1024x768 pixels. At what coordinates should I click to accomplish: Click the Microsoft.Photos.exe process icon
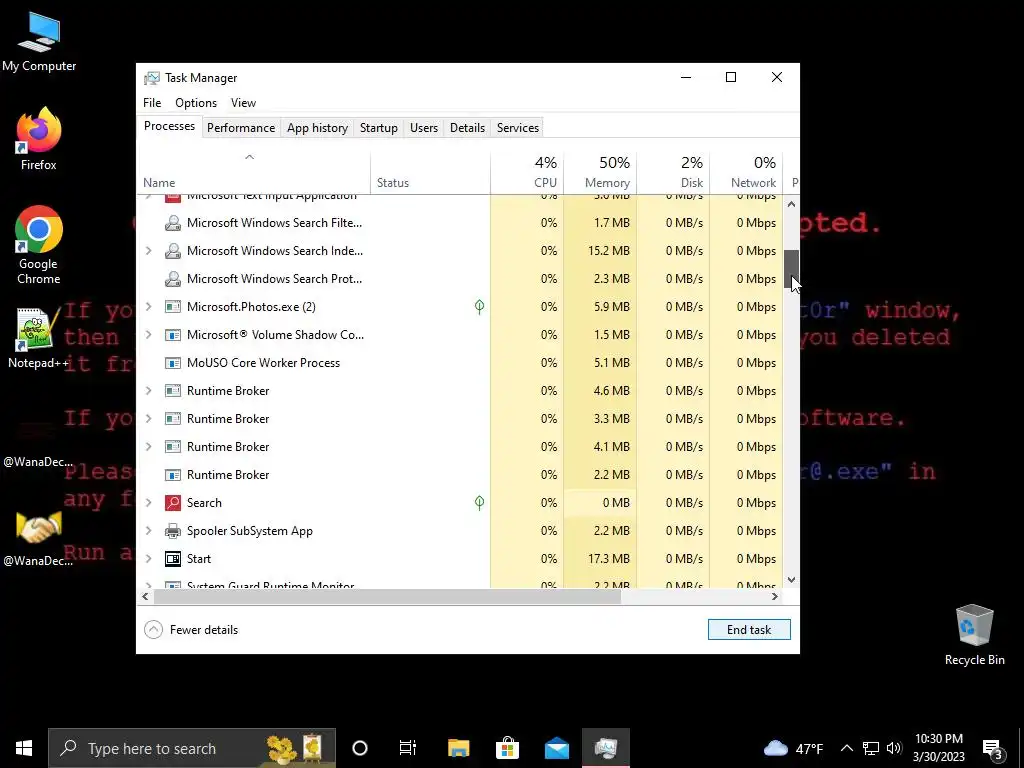[x=172, y=307]
